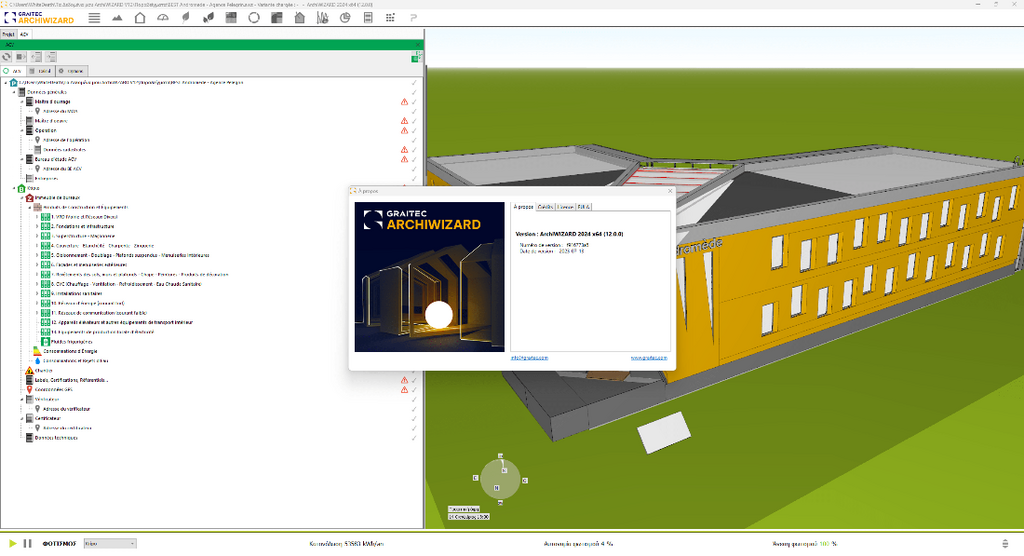Select the Adresse du vérificateur tree item
Screen dimensions: 1024x556
pyautogui.click(x=67, y=409)
